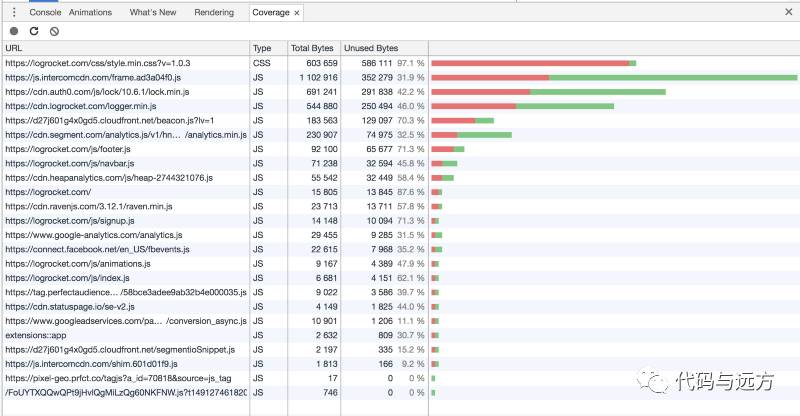Select the frame.ad3a04f0.js row

click(401, 78)
